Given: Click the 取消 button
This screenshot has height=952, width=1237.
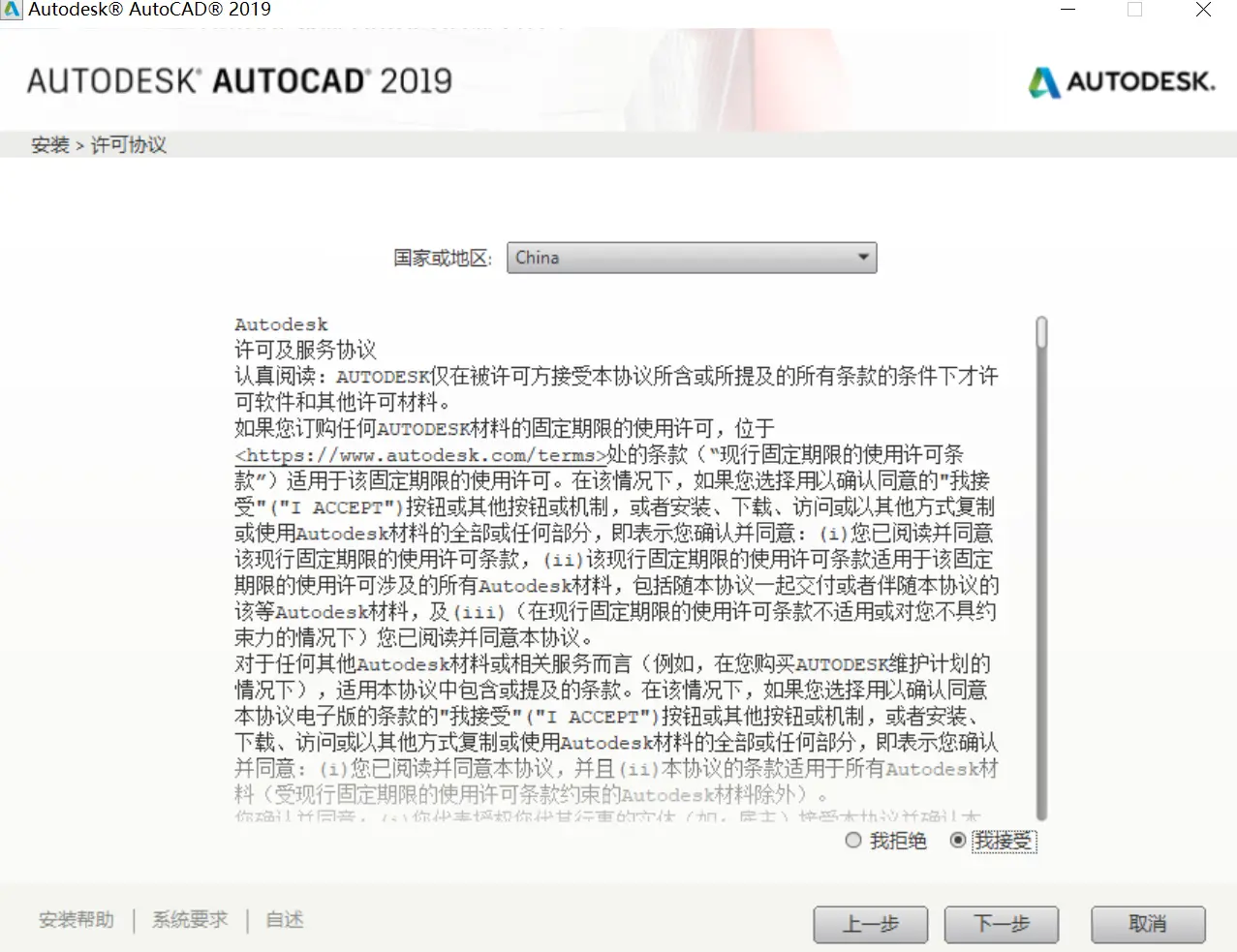Looking at the screenshot, I should coord(1148,924).
